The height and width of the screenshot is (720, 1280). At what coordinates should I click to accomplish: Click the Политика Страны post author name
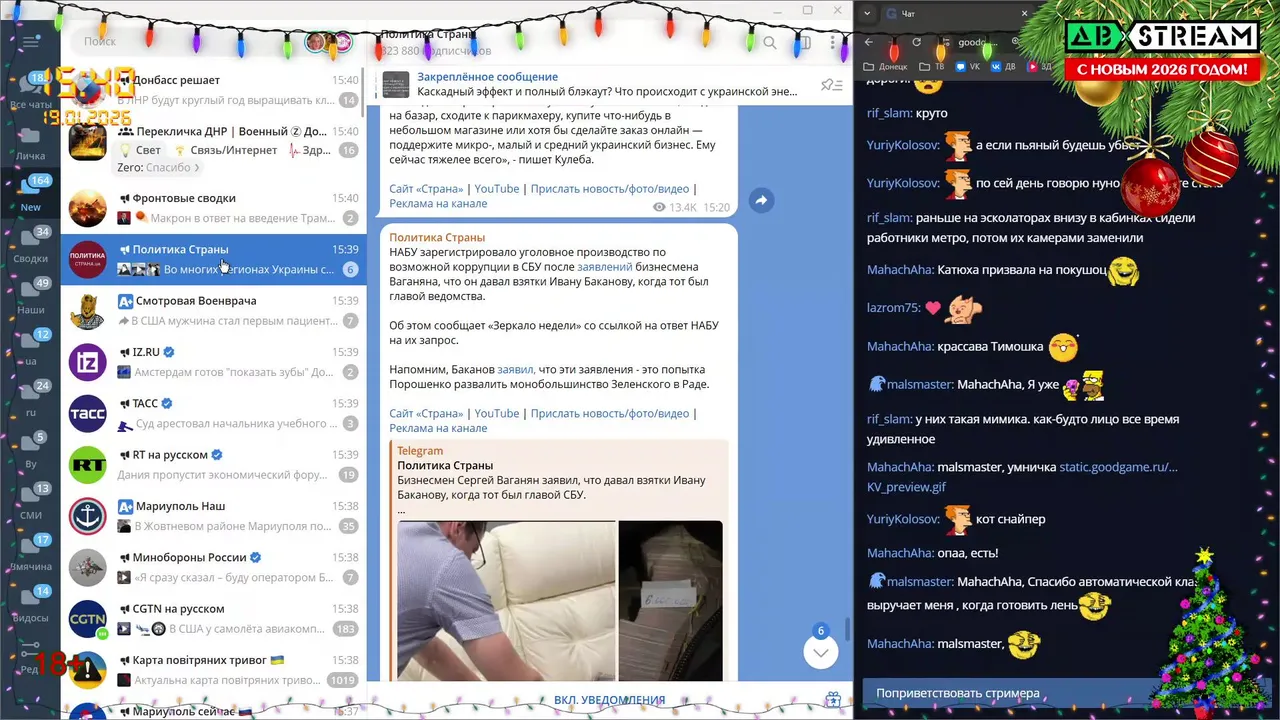pos(437,238)
